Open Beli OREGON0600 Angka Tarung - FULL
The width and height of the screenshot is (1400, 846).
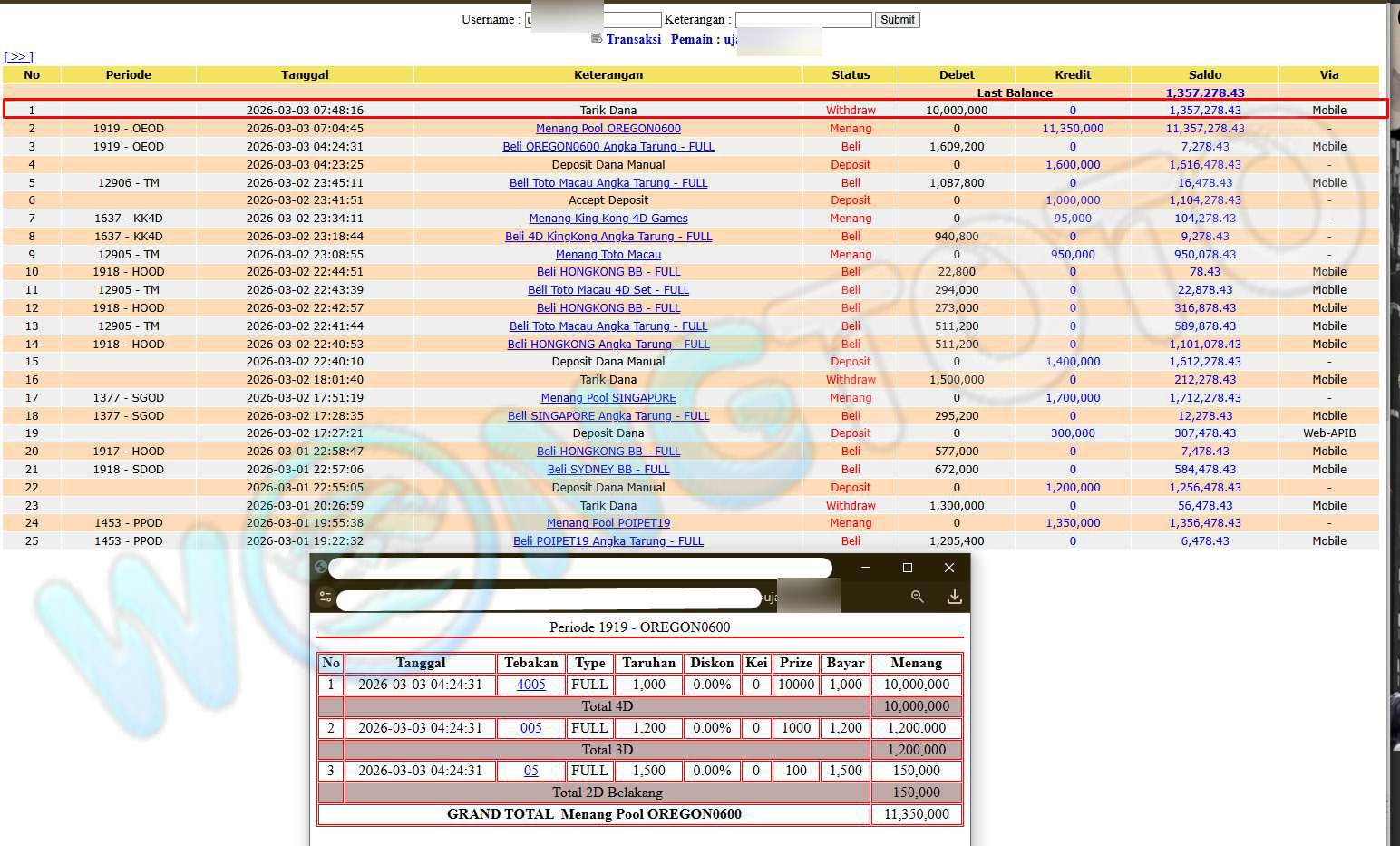(x=608, y=147)
